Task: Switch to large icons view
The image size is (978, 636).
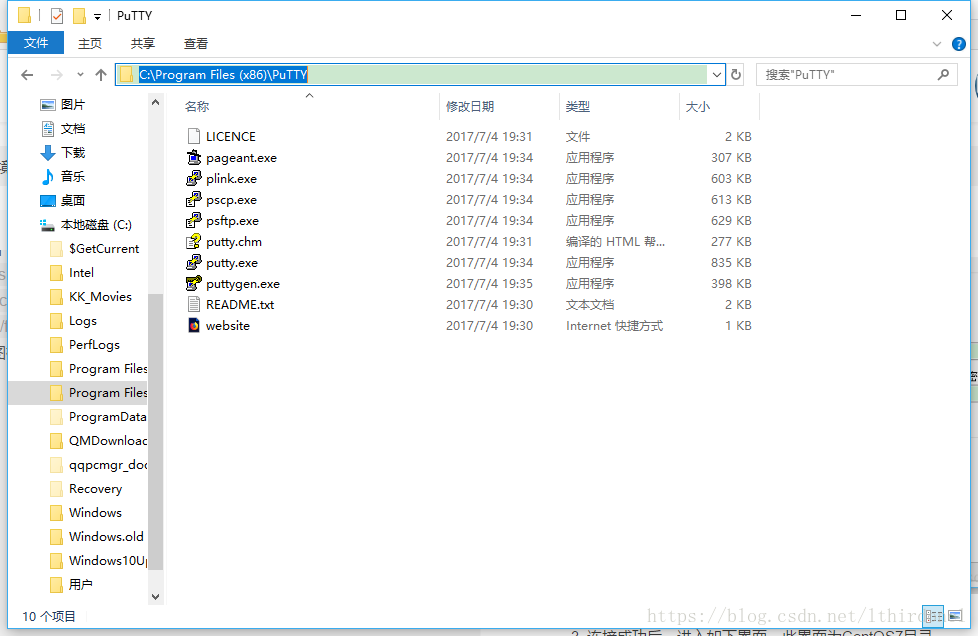Action: tap(955, 616)
